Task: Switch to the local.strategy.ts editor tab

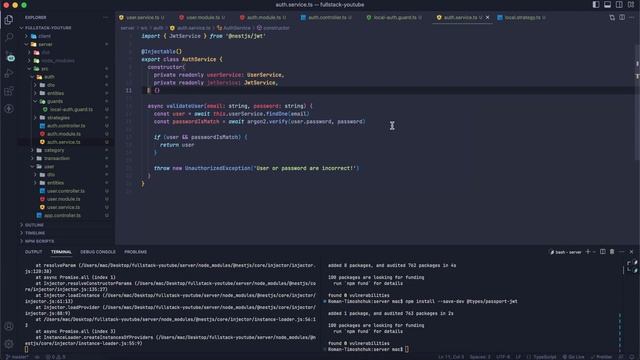Action: (522, 18)
